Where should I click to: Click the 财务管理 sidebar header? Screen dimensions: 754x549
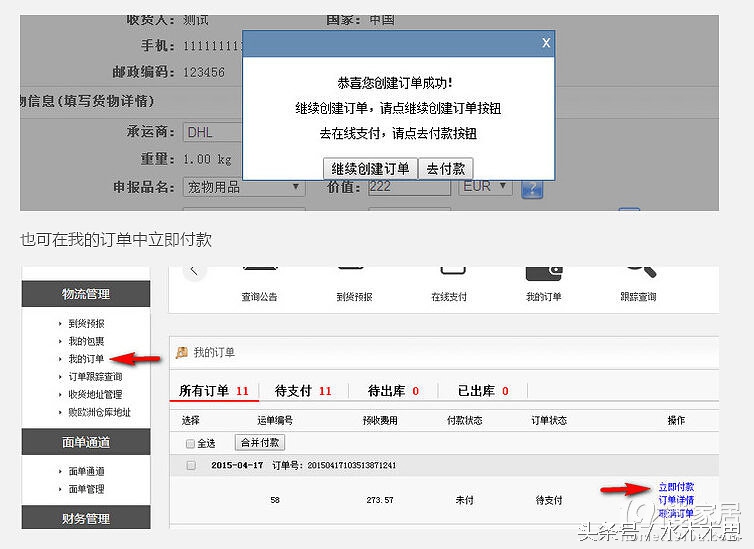(86, 518)
